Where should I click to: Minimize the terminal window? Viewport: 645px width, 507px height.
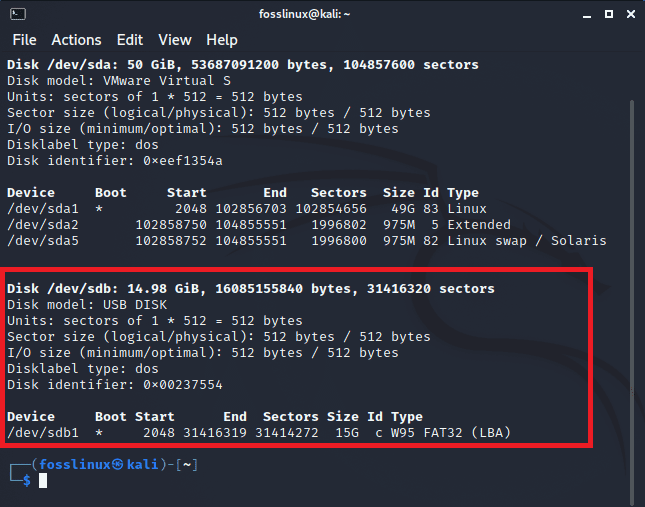point(587,15)
